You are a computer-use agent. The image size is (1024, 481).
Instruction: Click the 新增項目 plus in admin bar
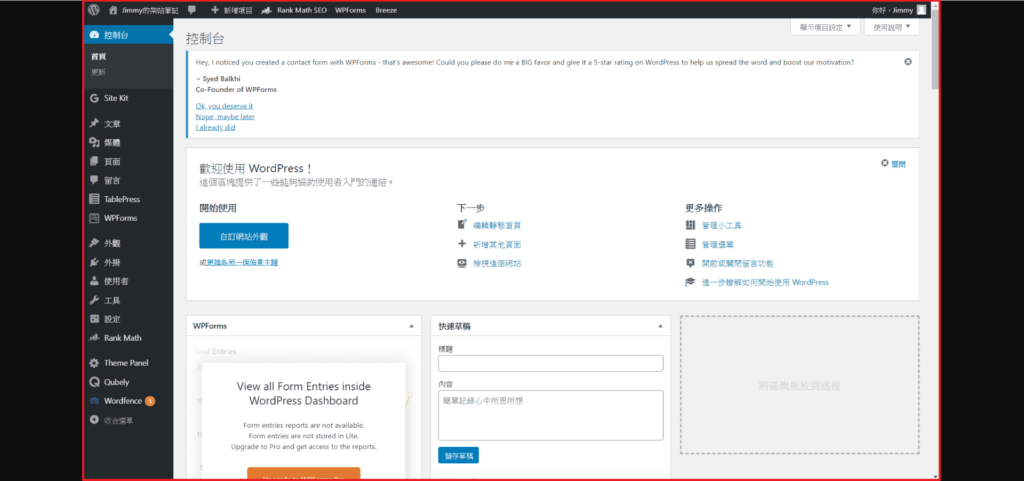(216, 10)
